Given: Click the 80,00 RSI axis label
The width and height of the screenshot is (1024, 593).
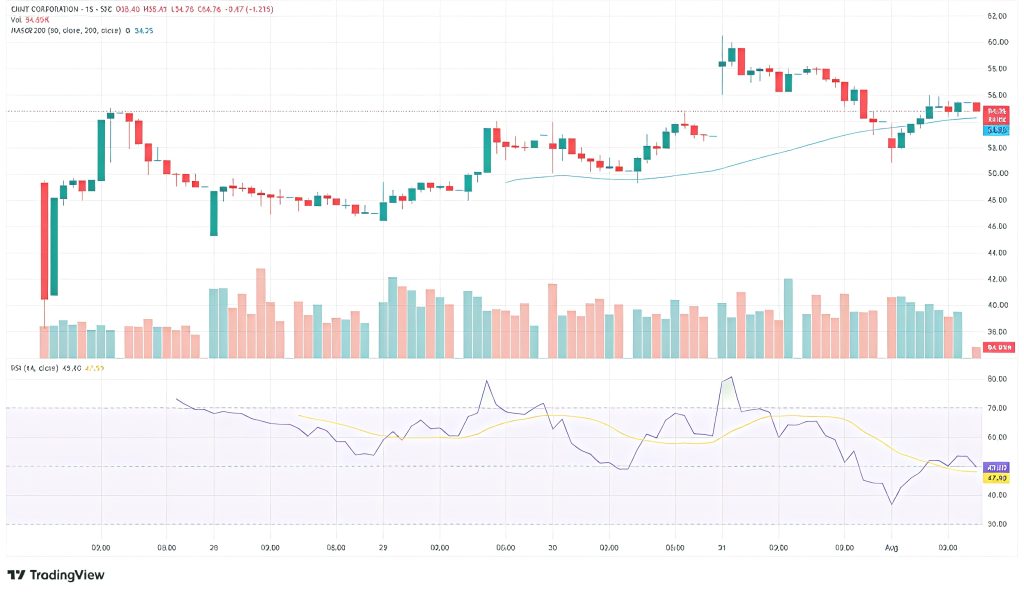Looking at the screenshot, I should click(x=997, y=379).
